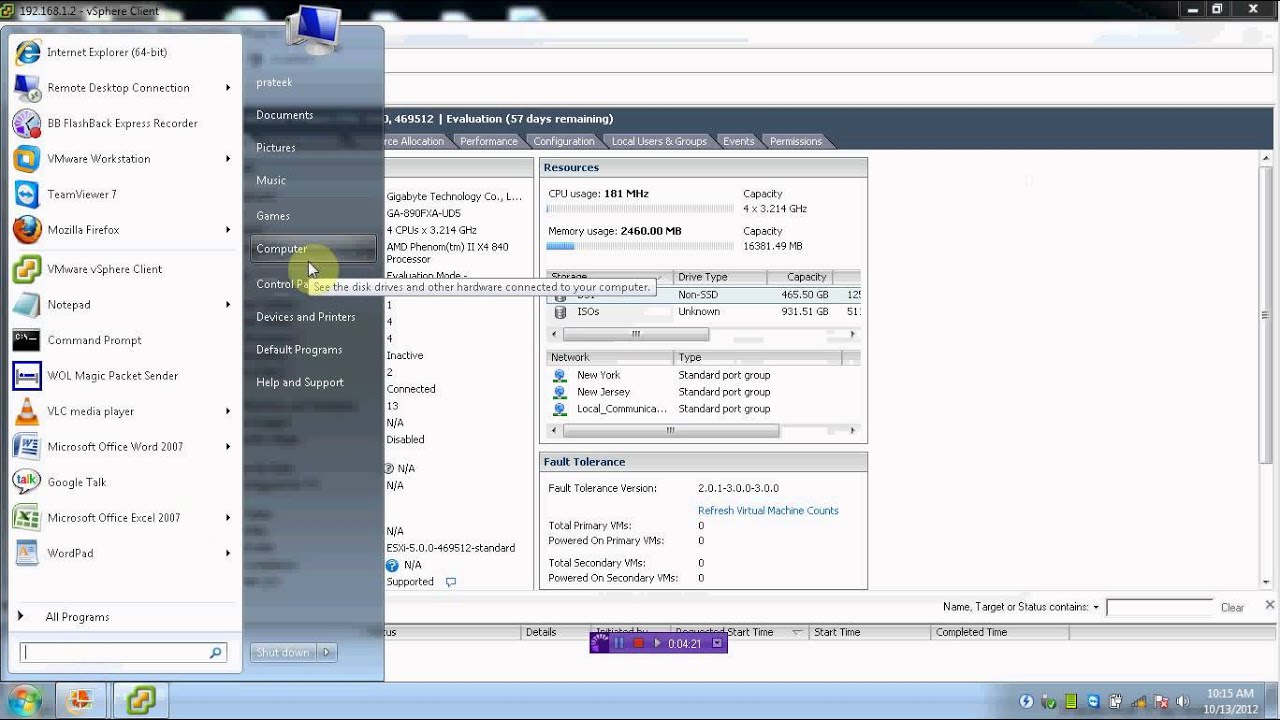1280x720 pixels.
Task: Click the vSphere Client taskbar button
Action: 140,701
